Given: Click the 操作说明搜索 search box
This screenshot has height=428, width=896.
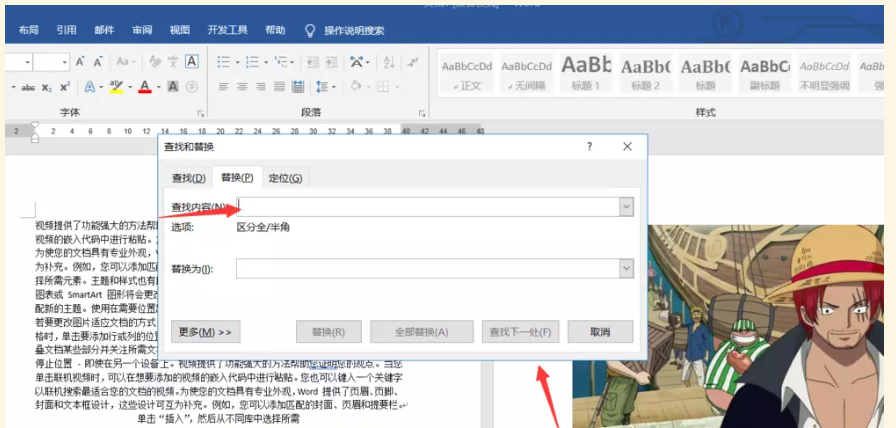Looking at the screenshot, I should tap(354, 30).
